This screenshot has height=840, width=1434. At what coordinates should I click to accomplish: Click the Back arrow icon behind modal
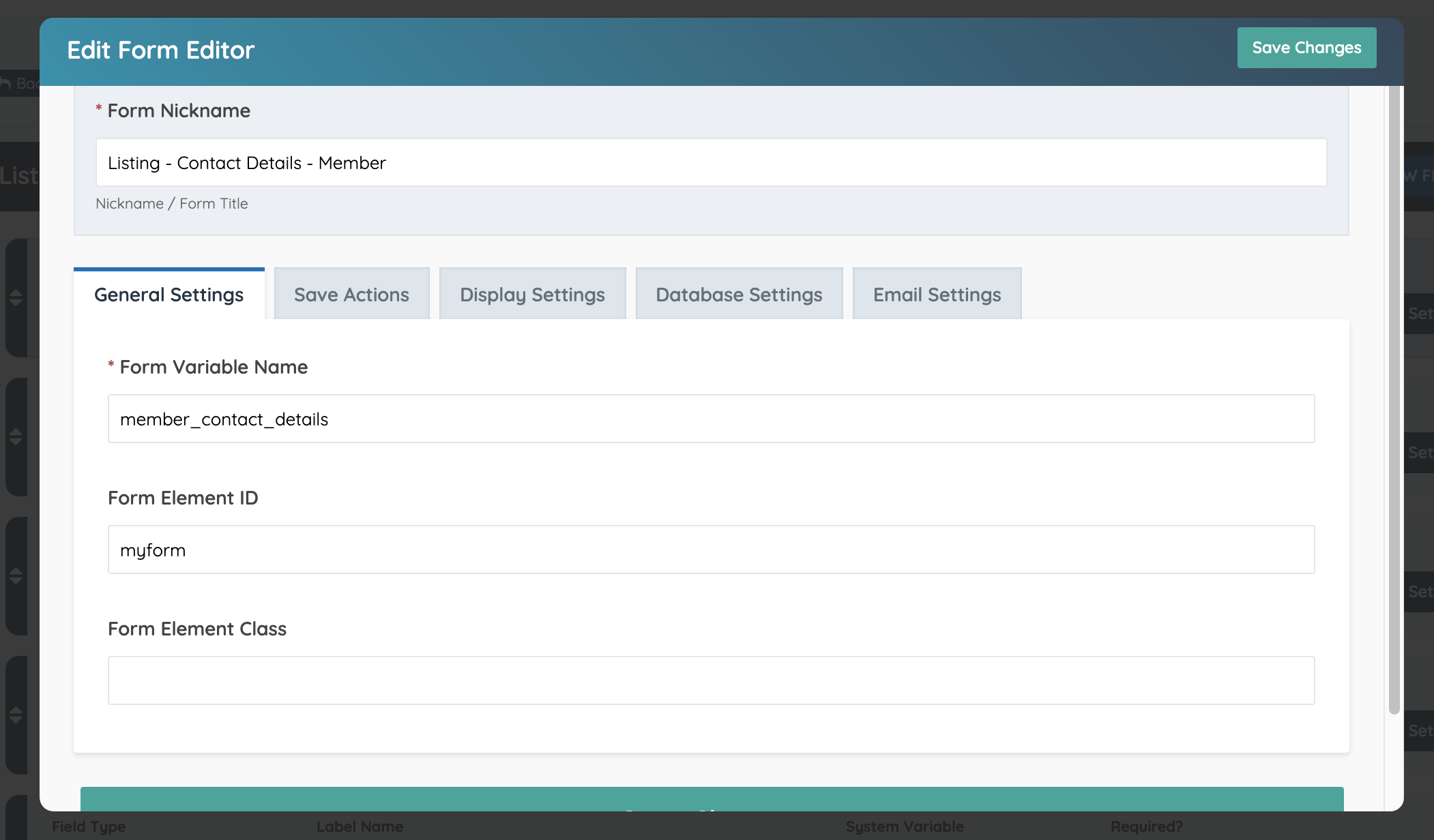pyautogui.click(x=5, y=83)
